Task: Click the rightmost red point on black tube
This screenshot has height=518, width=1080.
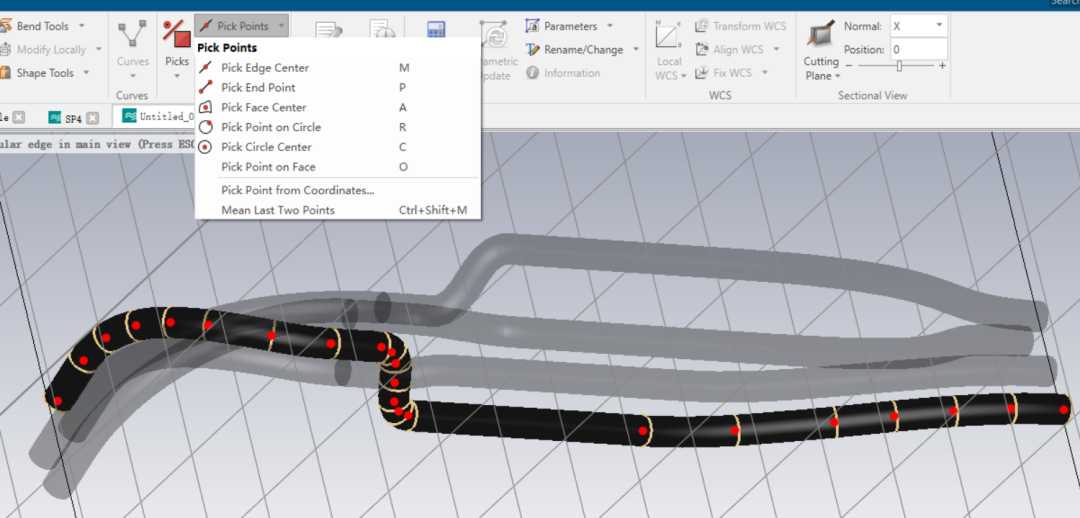Action: click(1063, 410)
